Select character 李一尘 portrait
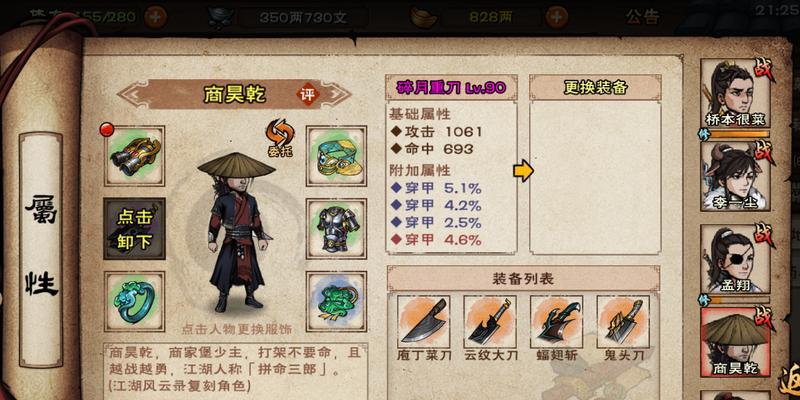Viewport: 800px width, 400px height. 735,176
